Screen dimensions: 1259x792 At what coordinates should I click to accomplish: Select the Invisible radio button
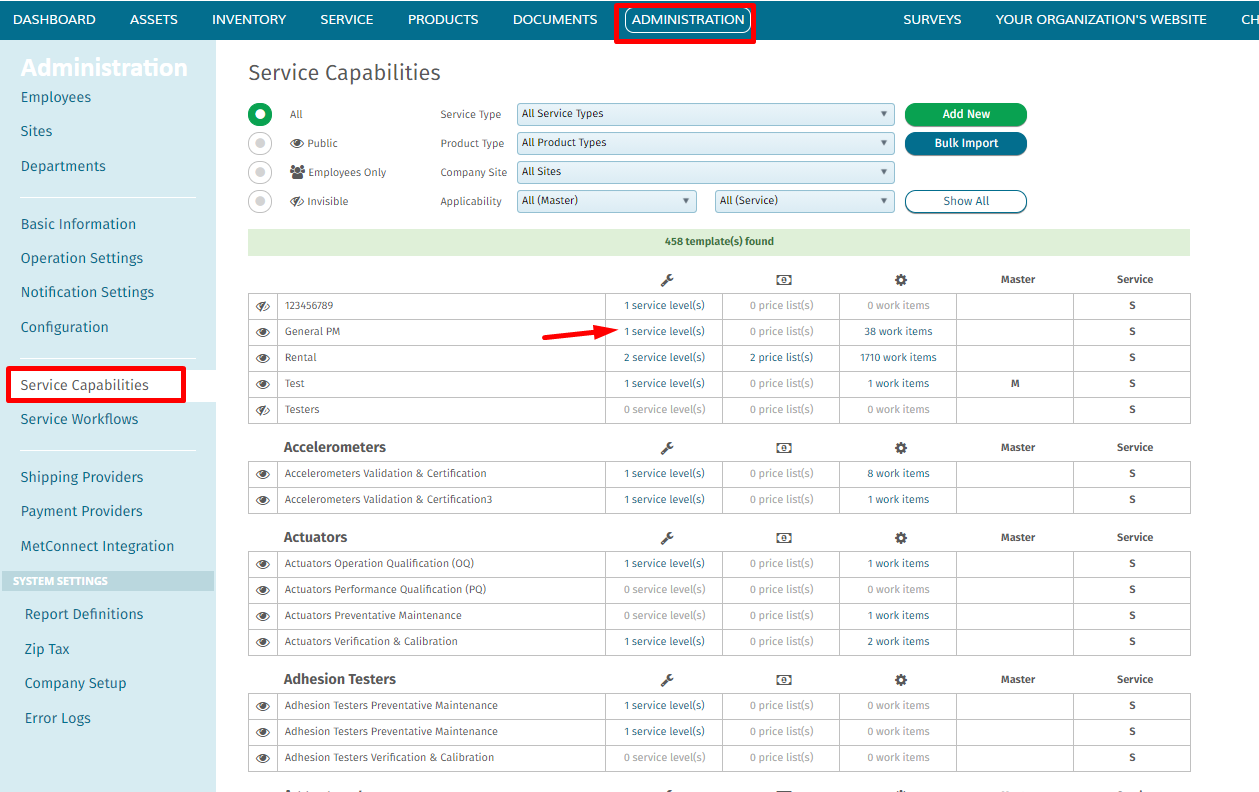click(260, 201)
